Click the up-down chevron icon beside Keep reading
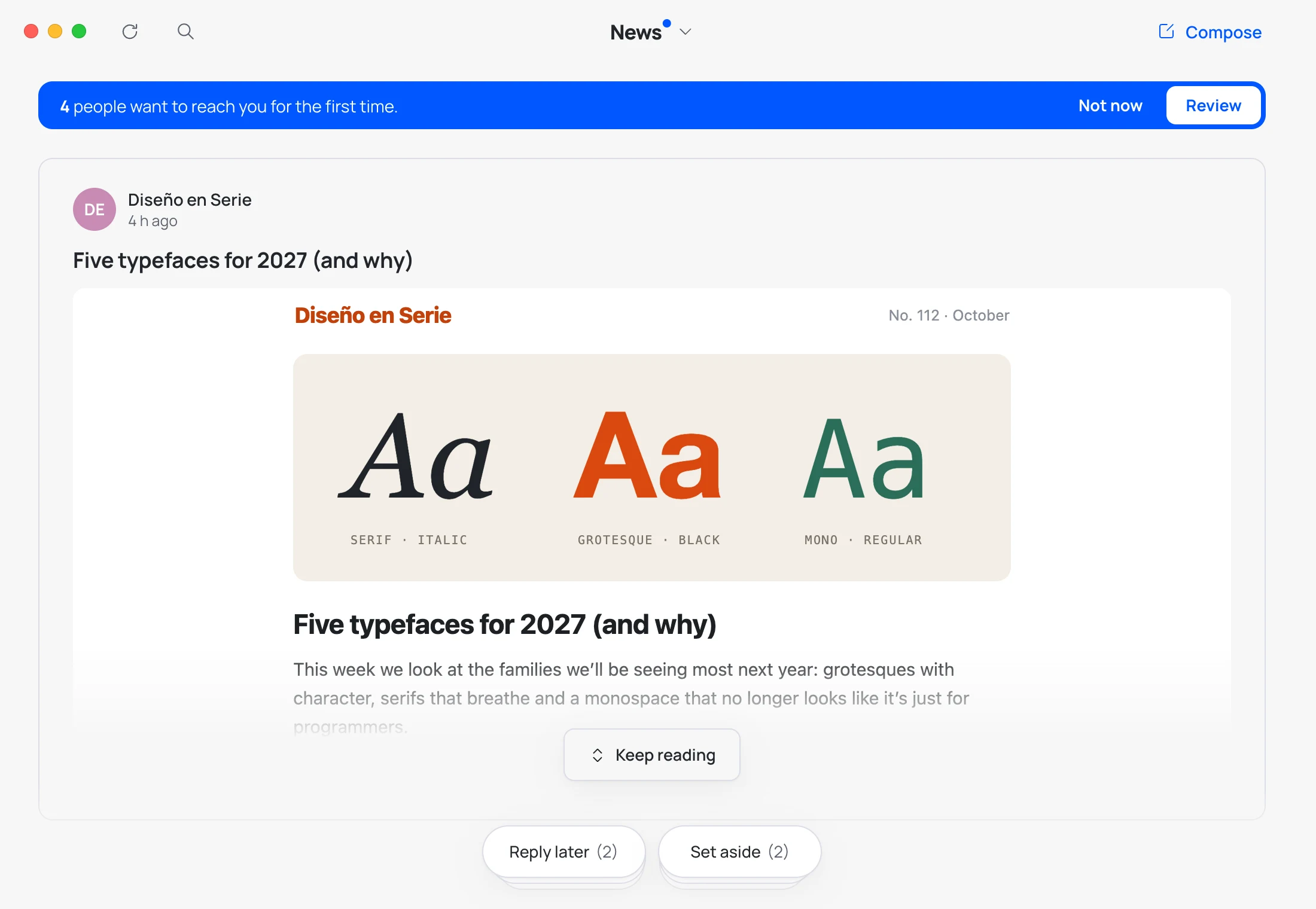The height and width of the screenshot is (909, 1316). click(597, 755)
